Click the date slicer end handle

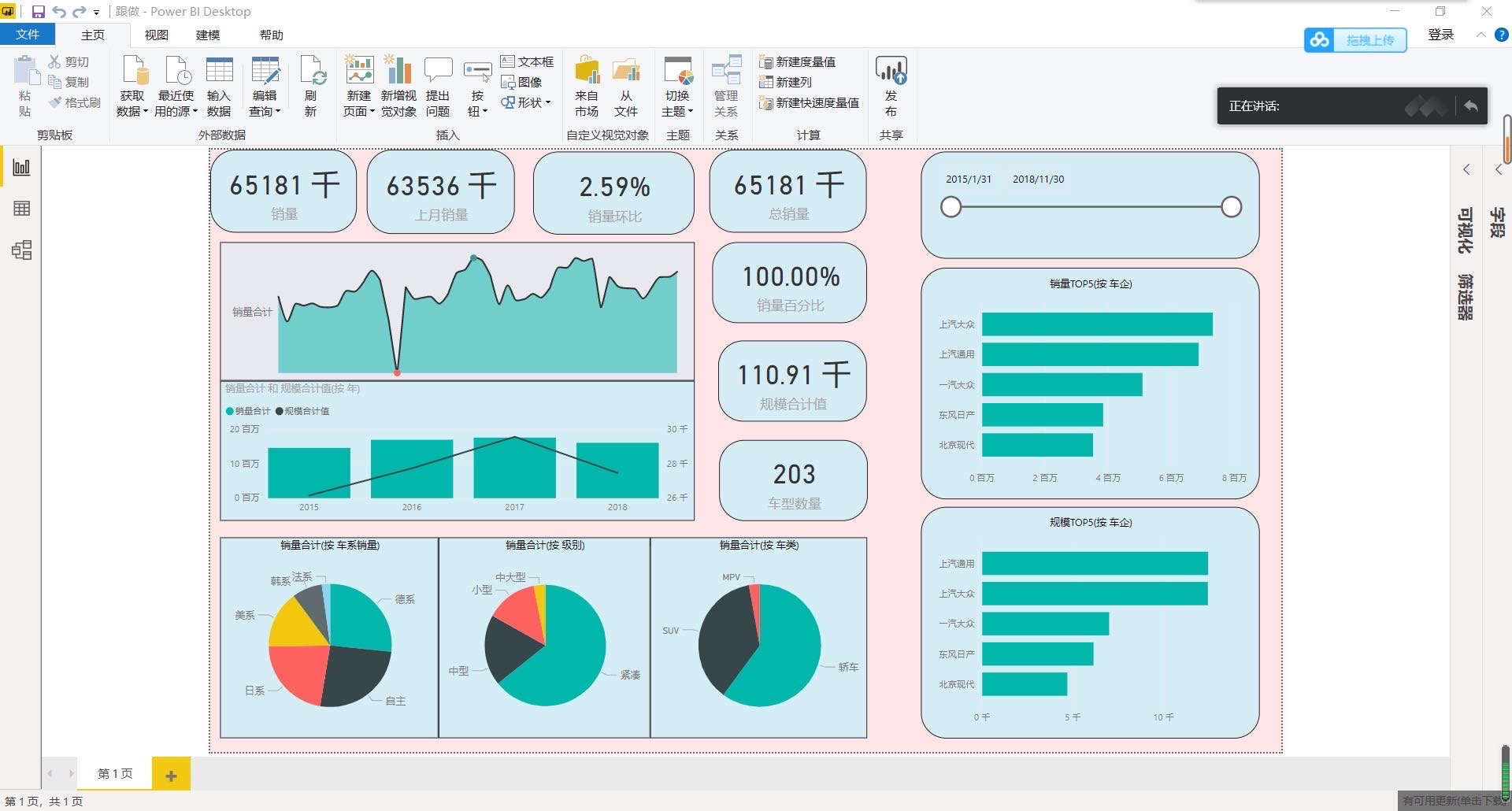click(x=1232, y=207)
